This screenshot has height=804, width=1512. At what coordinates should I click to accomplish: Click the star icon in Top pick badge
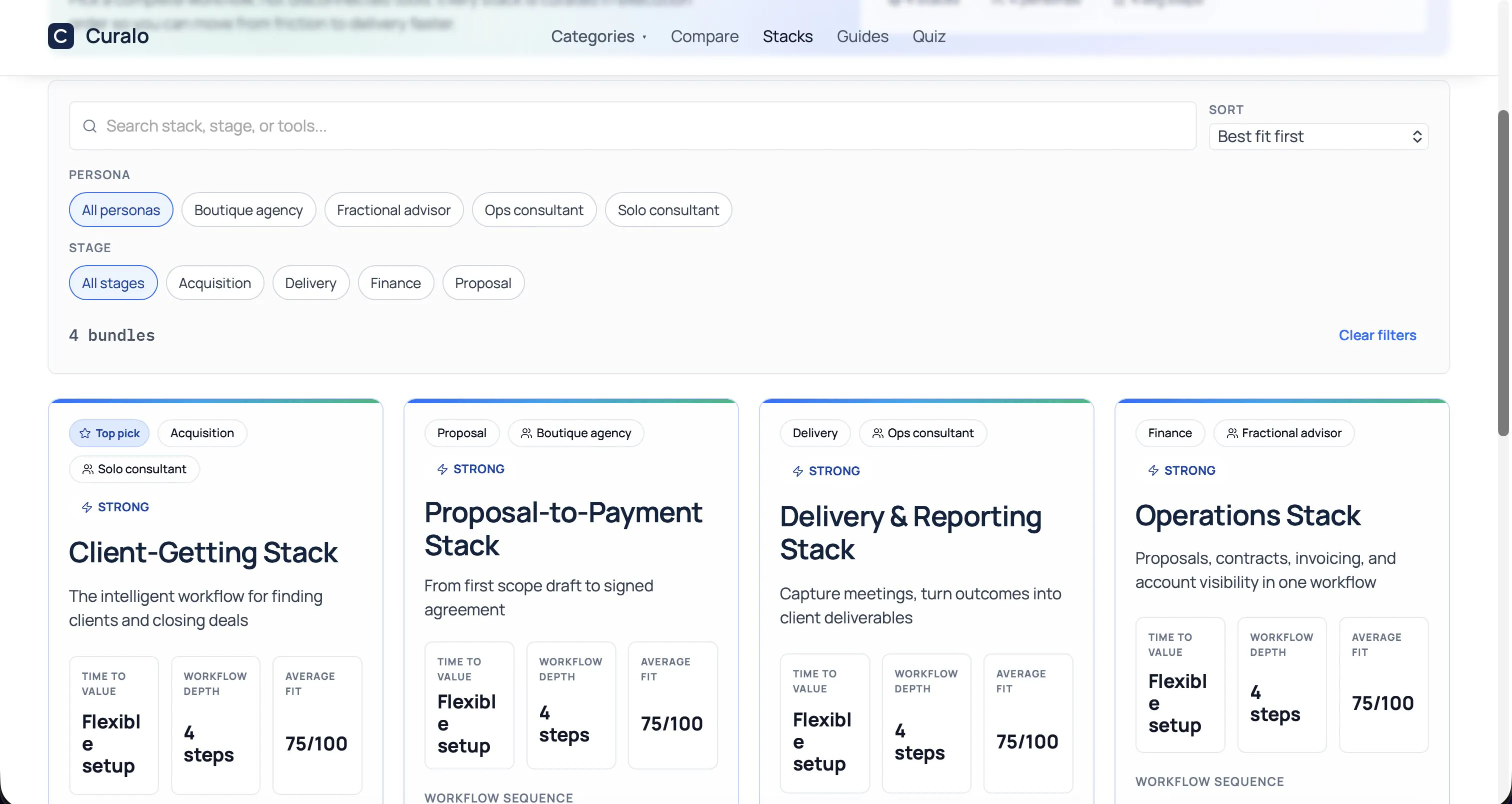tap(85, 433)
